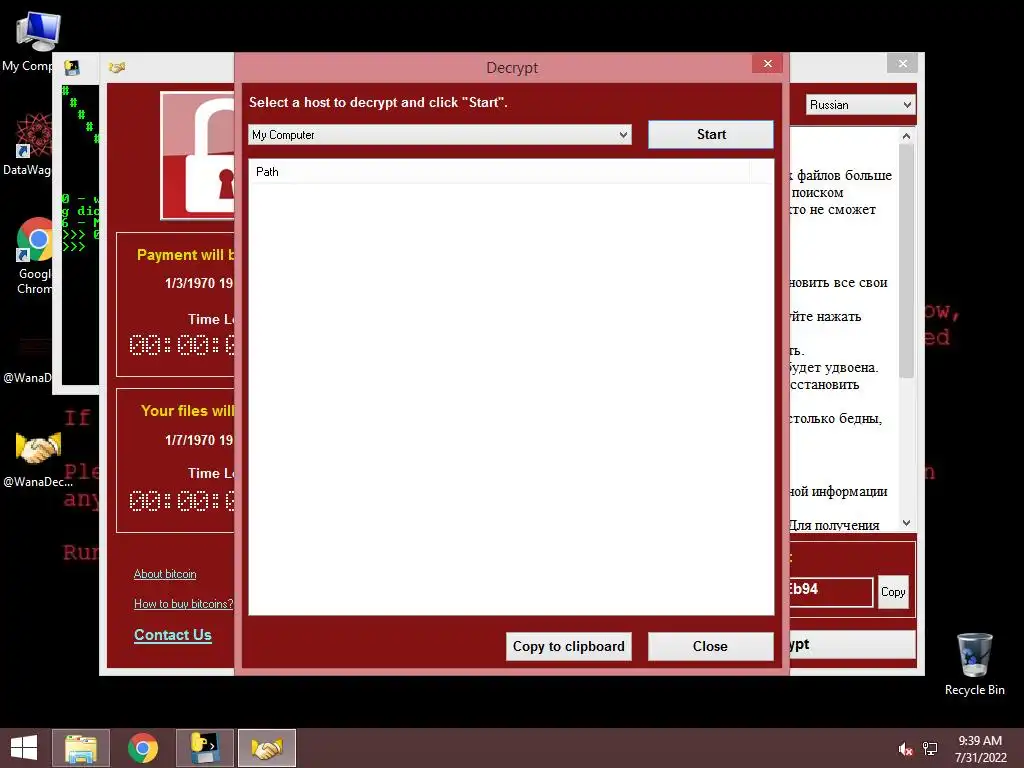This screenshot has height=768, width=1024.
Task: Close the Wana Decryptor main window
Action: (x=903, y=63)
